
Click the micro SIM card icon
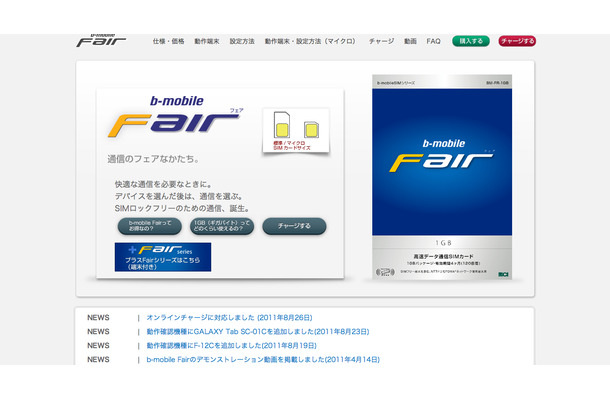(311, 130)
